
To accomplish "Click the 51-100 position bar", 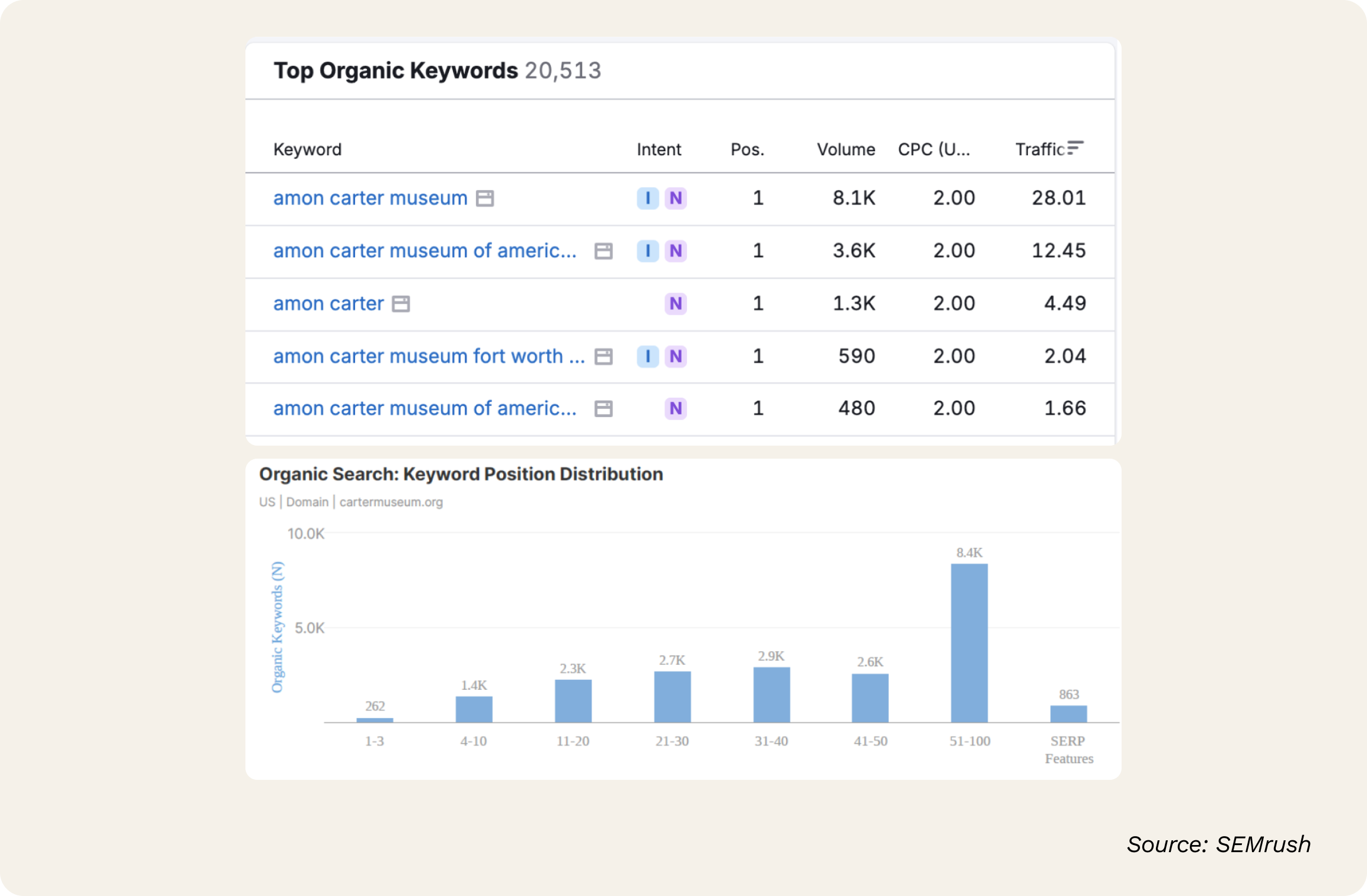I will [x=969, y=643].
